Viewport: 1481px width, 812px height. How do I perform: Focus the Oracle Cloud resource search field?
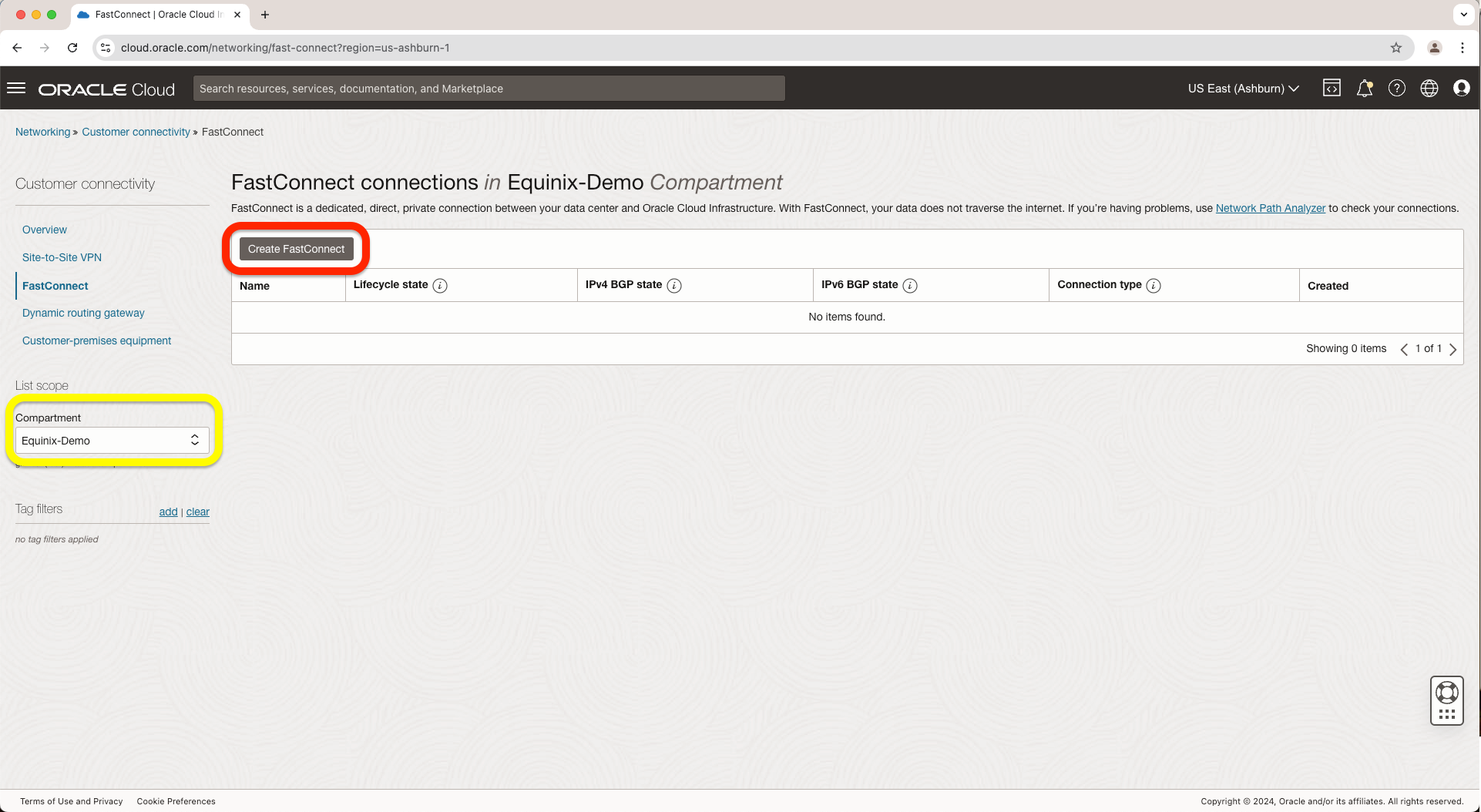(489, 89)
